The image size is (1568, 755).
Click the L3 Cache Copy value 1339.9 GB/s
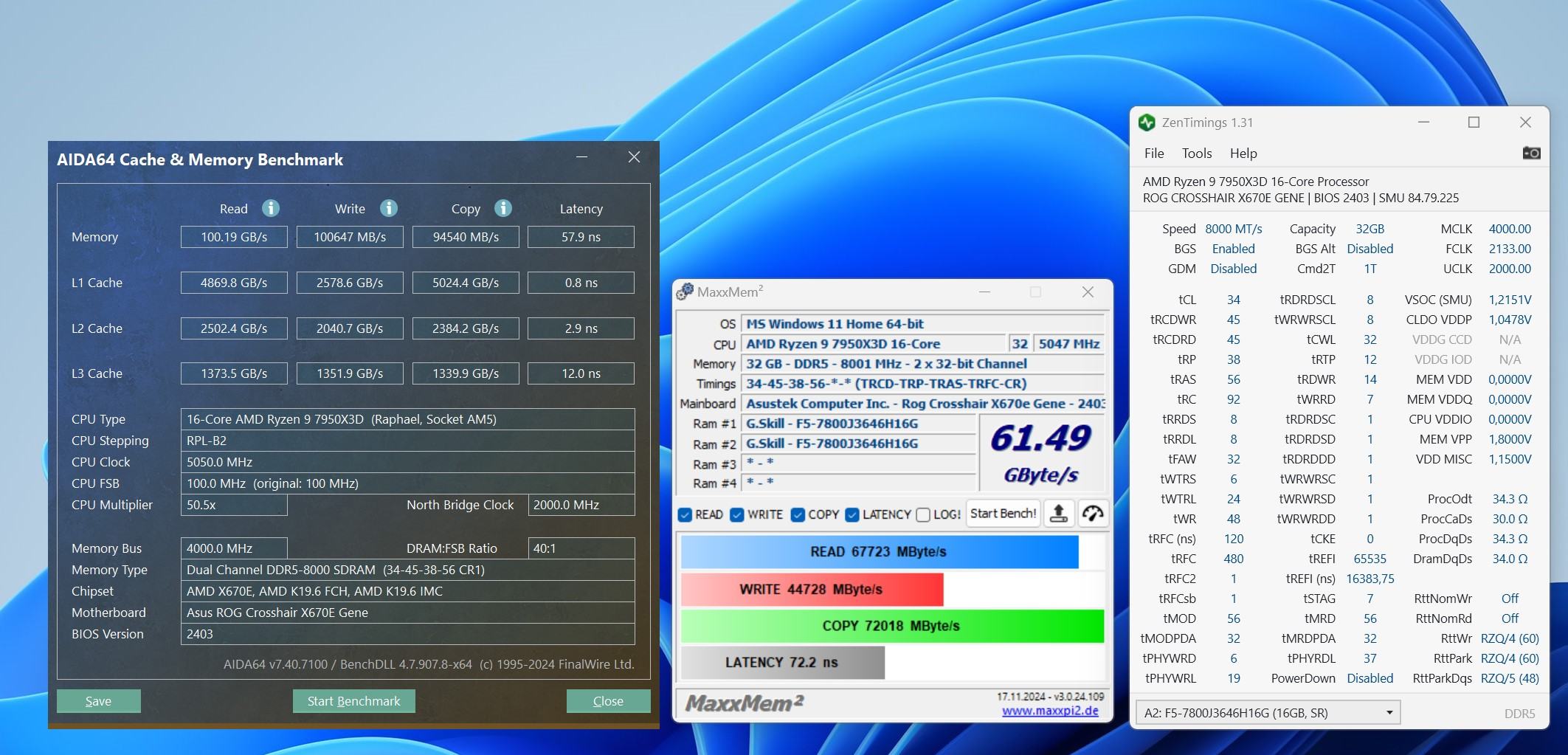466,373
